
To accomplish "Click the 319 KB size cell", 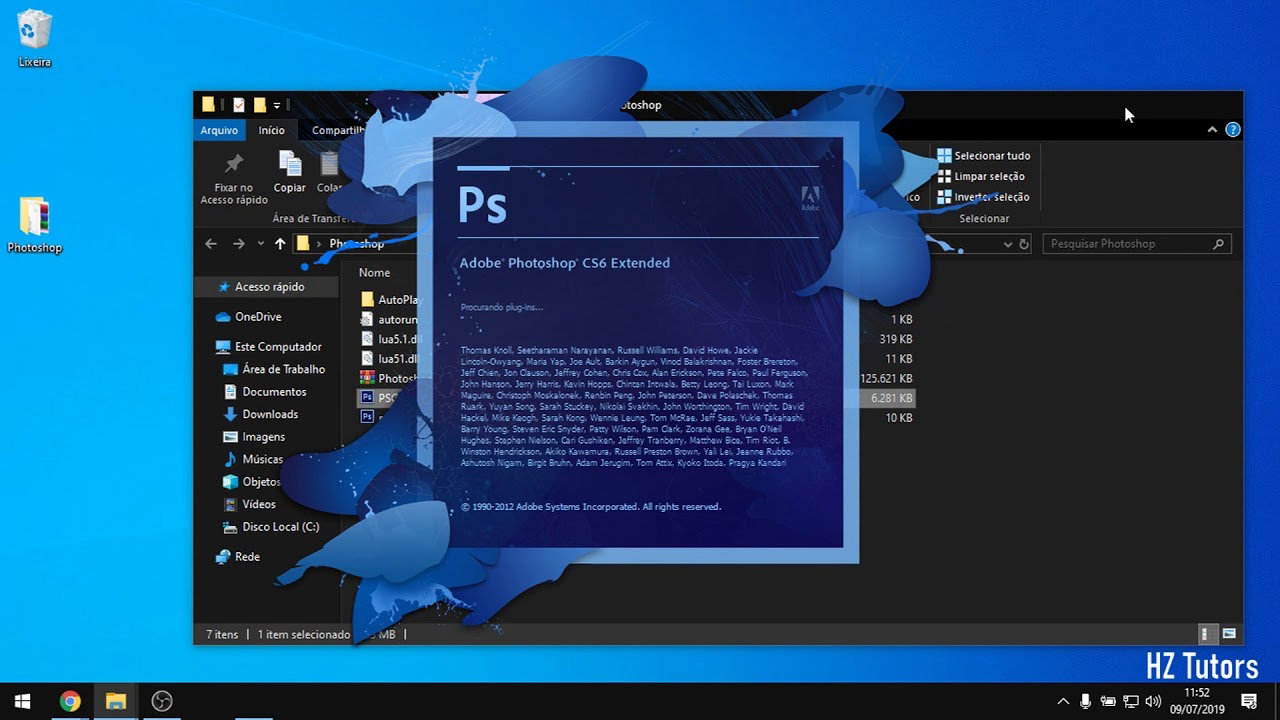I will point(896,339).
